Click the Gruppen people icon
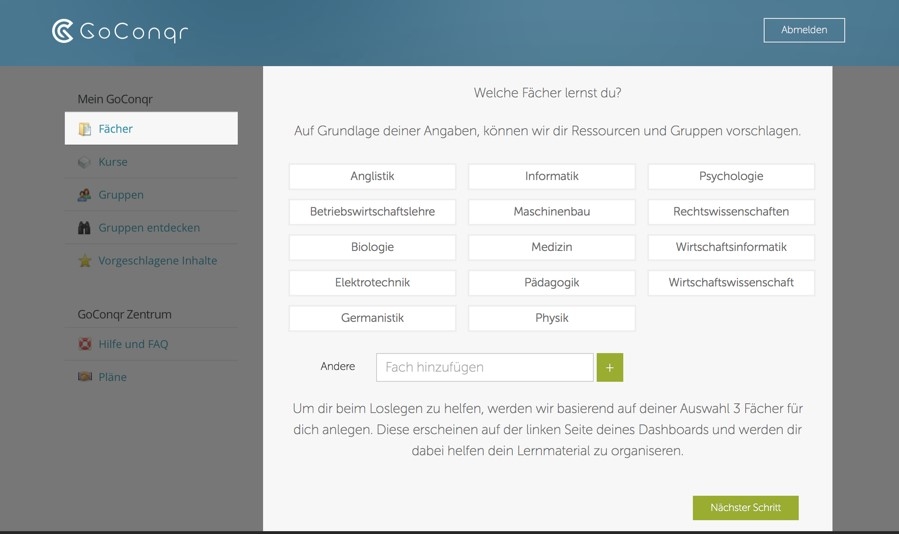The height and width of the screenshot is (534, 899). [85, 195]
